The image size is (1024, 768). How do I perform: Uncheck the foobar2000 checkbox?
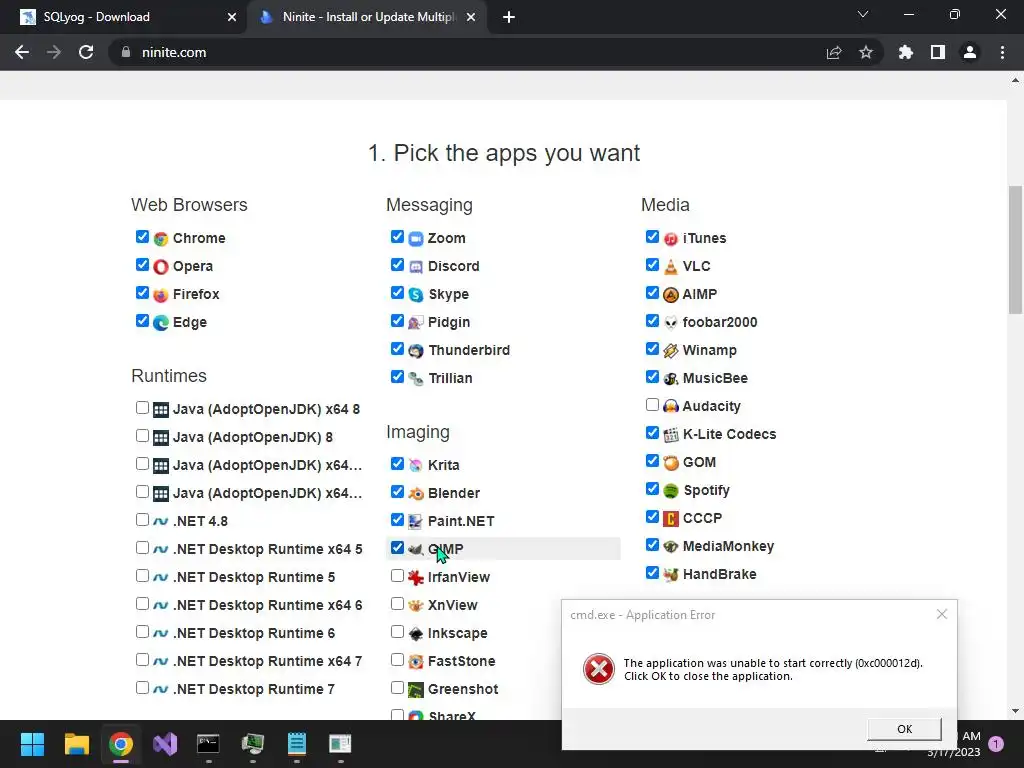pos(652,320)
